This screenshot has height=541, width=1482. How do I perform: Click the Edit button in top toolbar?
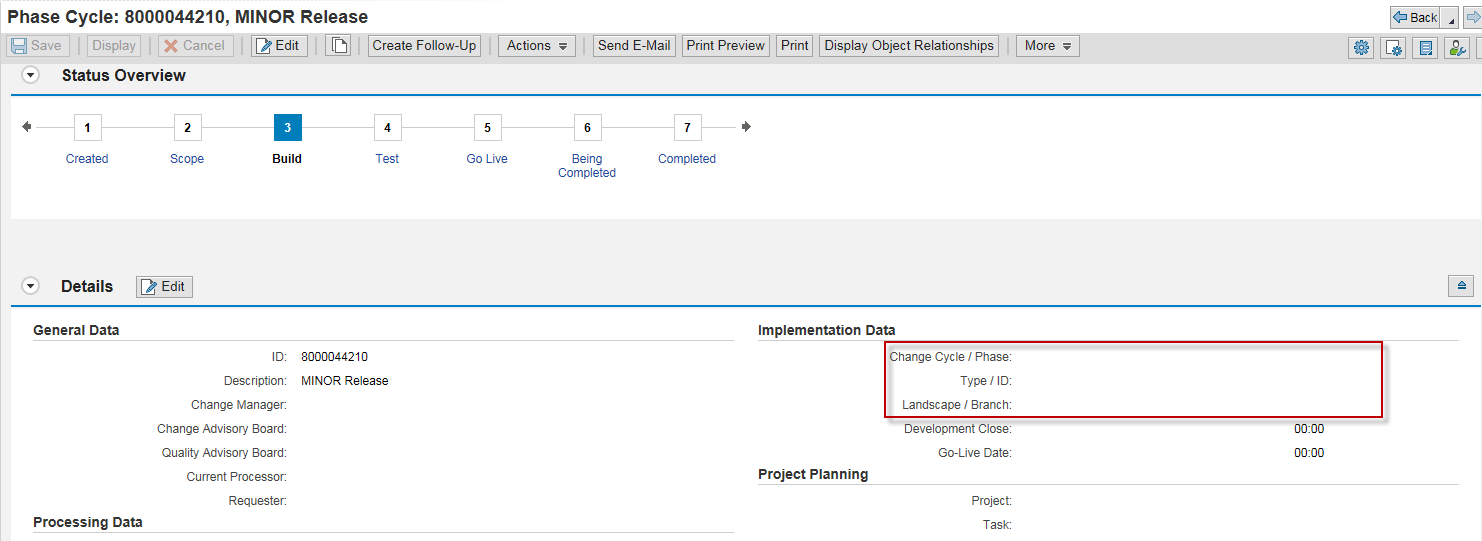pyautogui.click(x=279, y=46)
